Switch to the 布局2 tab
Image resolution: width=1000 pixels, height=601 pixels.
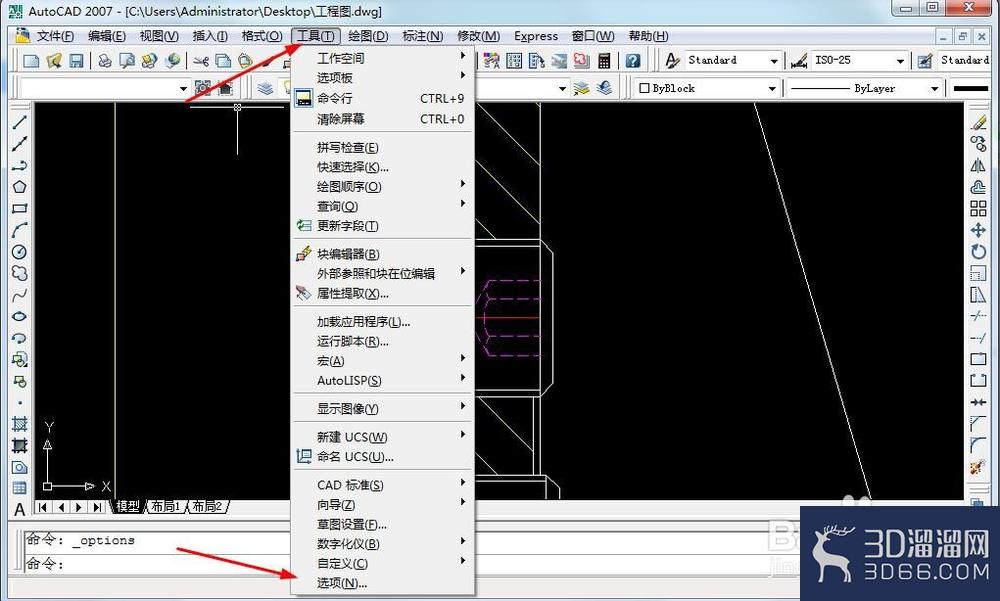click(x=208, y=507)
